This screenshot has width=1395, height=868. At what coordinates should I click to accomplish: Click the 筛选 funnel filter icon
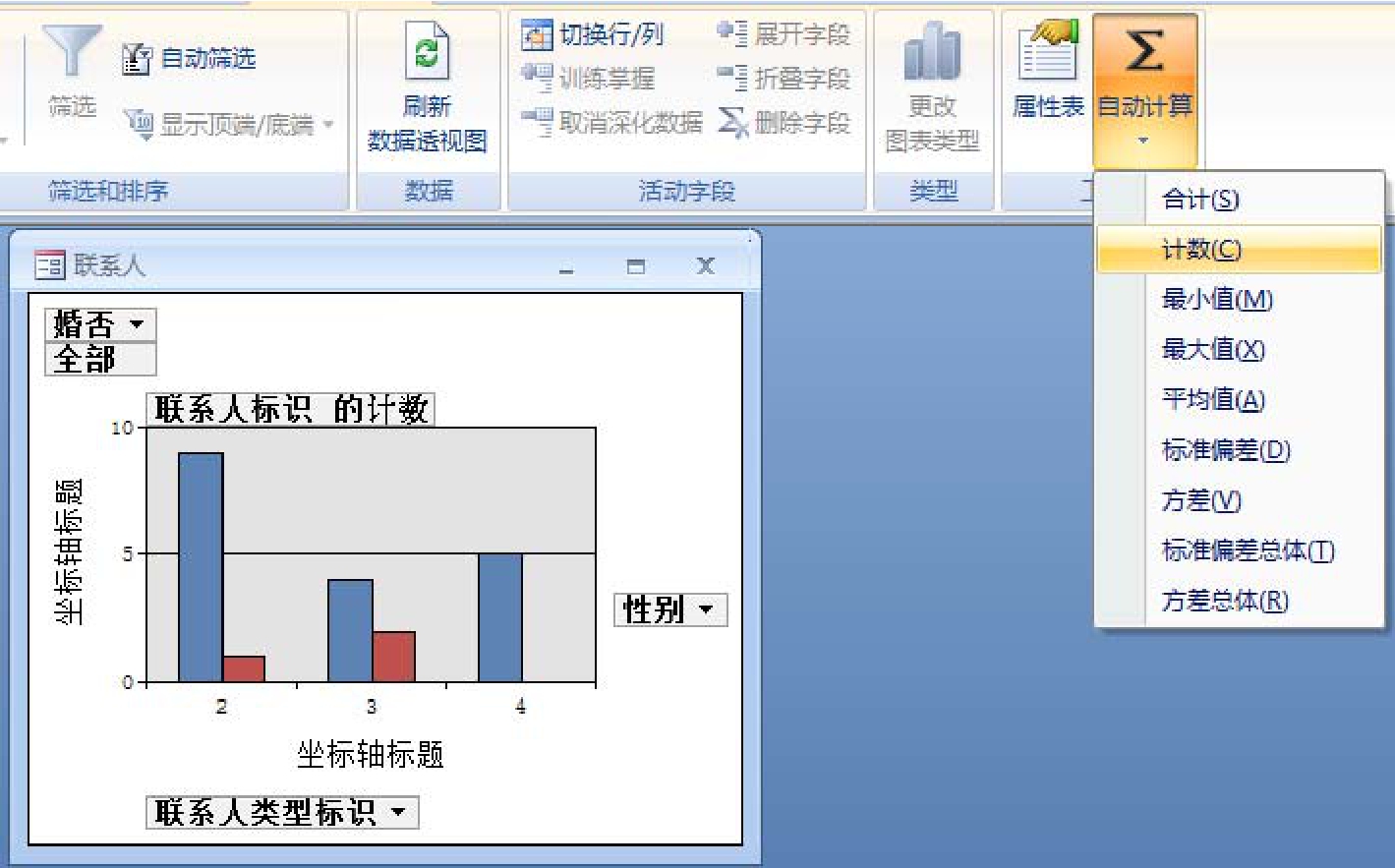coord(72,51)
